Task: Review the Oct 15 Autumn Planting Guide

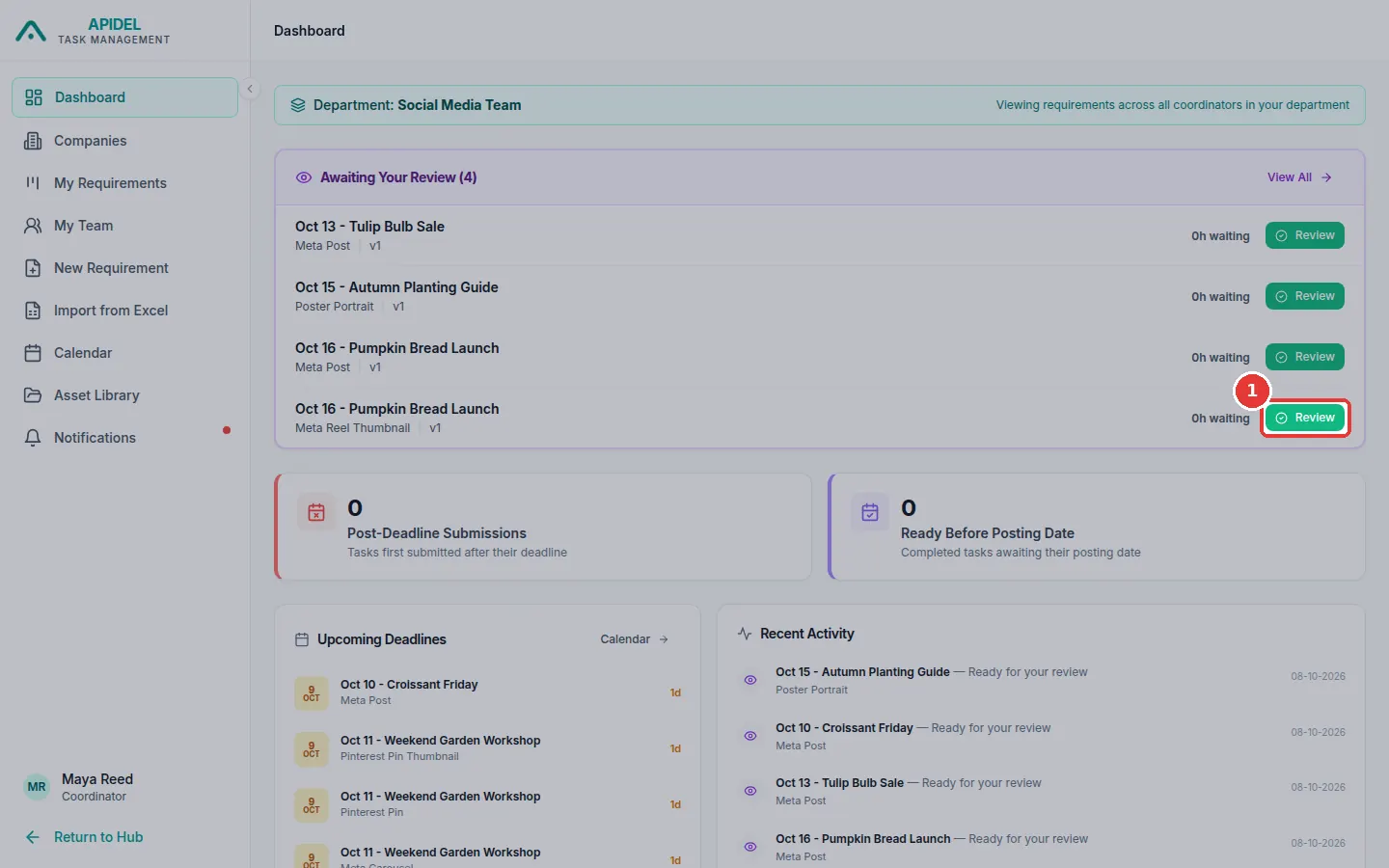Action: (1305, 296)
